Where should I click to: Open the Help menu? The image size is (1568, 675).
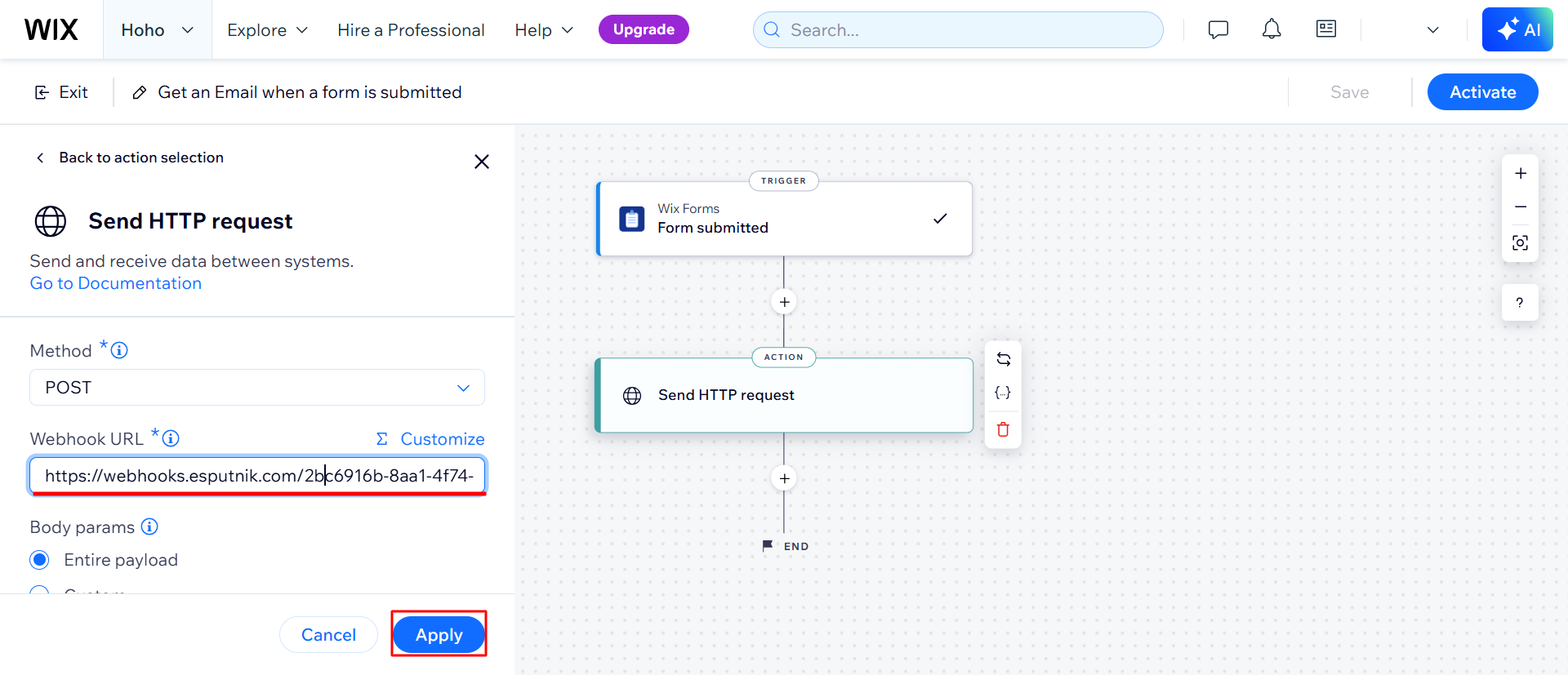click(544, 30)
